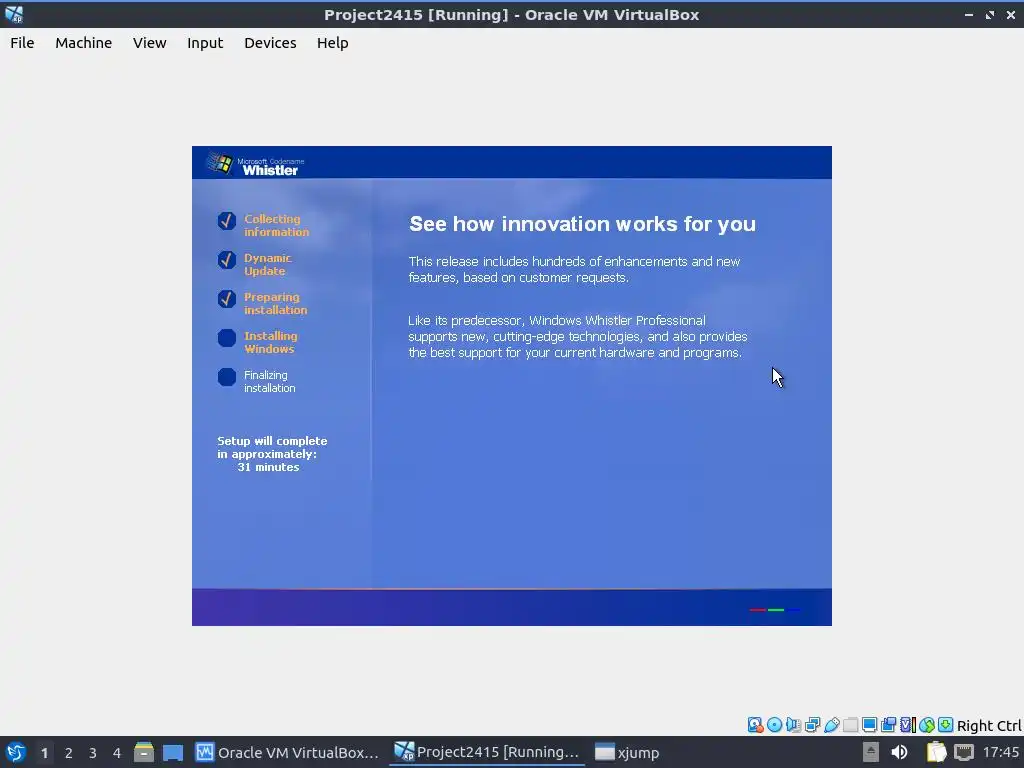Screen dimensions: 1024x768
Task: Open the Help menu
Action: pyautogui.click(x=332, y=43)
